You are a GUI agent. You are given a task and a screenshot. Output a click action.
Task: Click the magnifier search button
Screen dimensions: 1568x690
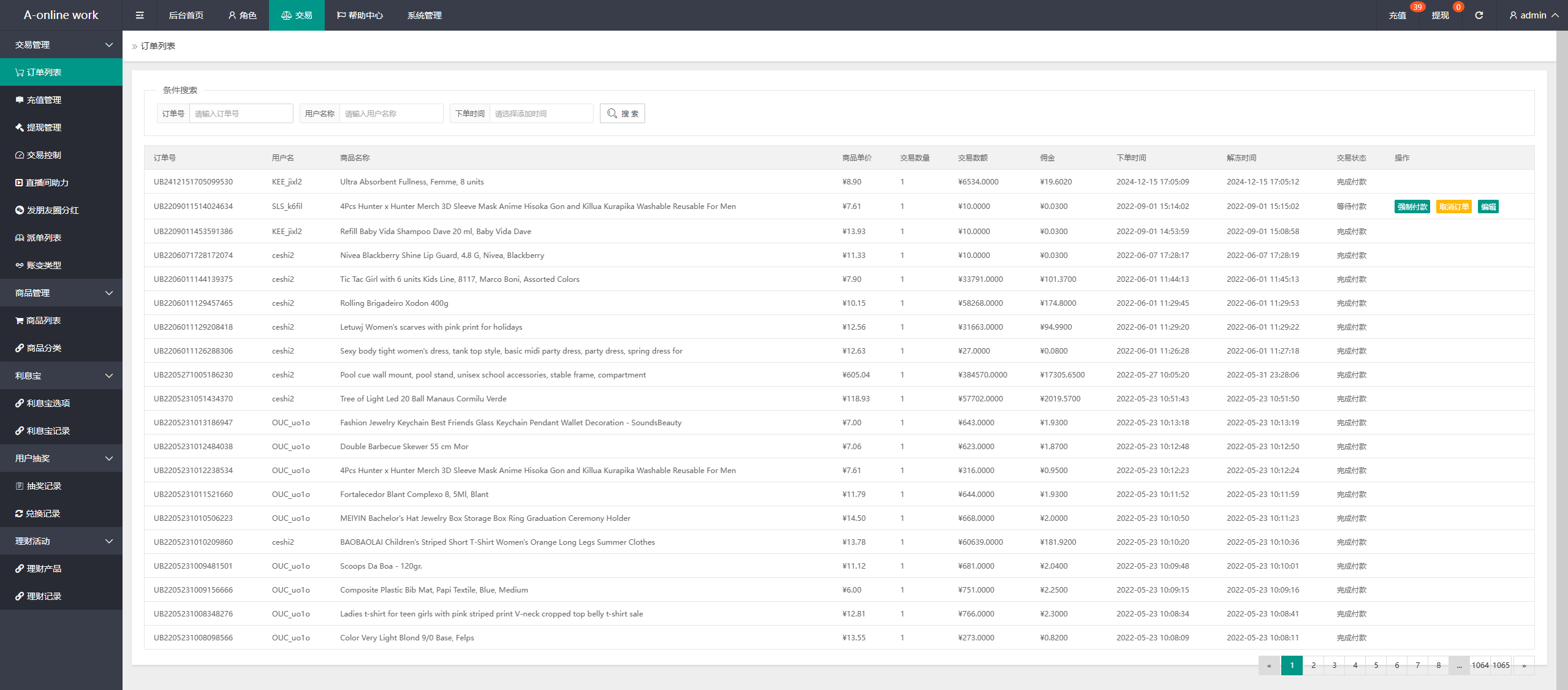coord(623,113)
